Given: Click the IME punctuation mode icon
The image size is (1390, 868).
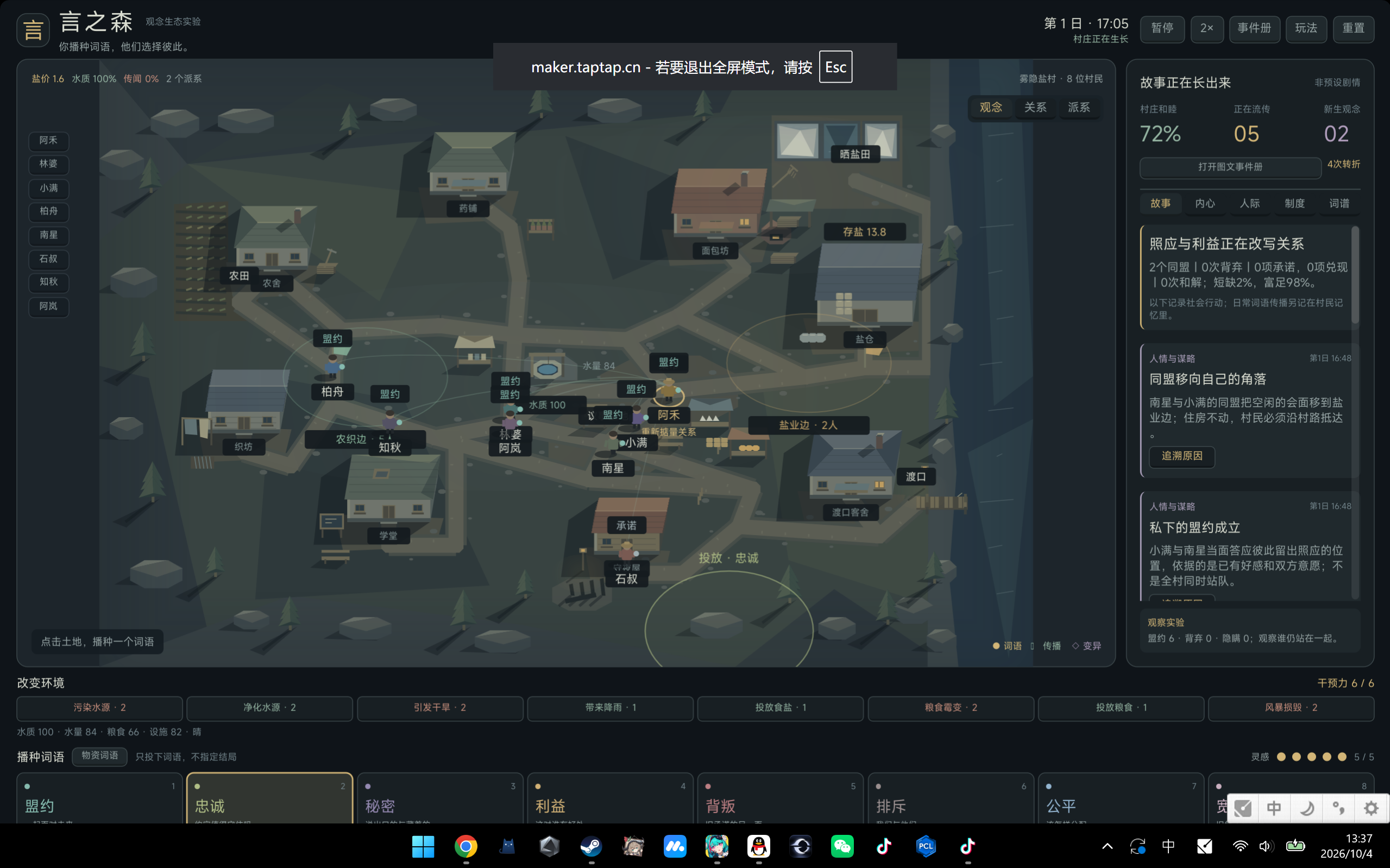Looking at the screenshot, I should [1339, 808].
